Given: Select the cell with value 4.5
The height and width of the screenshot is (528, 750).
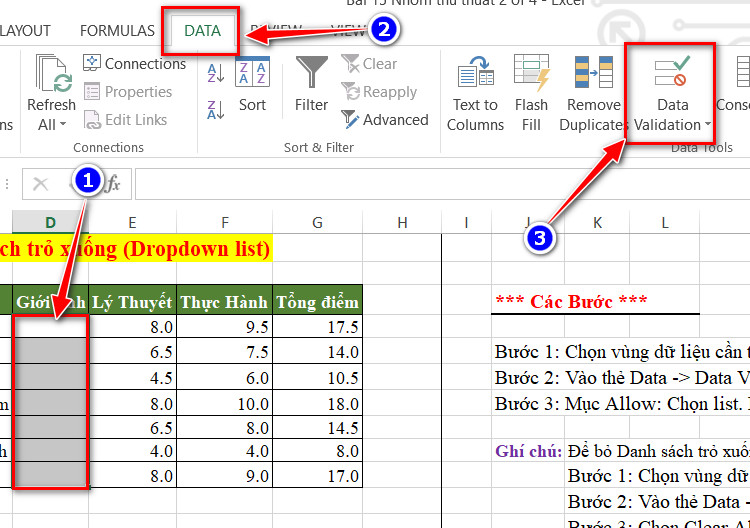Looking at the screenshot, I should 132,377.
